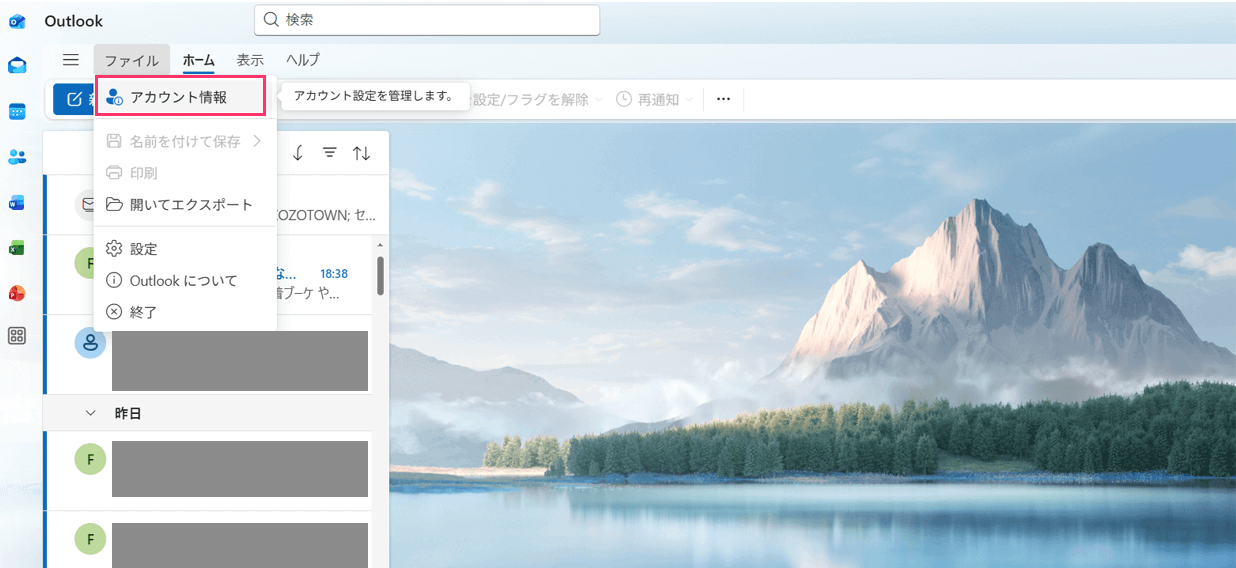Open the three-dots more options button
This screenshot has height=568, width=1236.
pos(724,99)
